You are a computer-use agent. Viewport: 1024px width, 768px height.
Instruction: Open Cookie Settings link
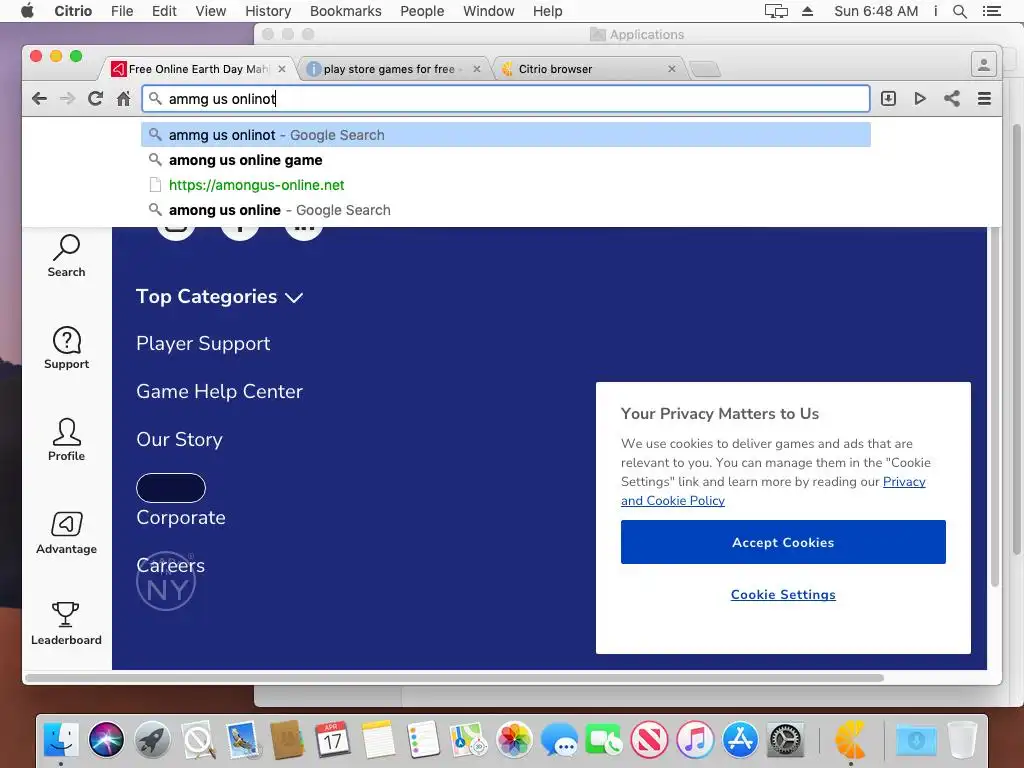(783, 594)
